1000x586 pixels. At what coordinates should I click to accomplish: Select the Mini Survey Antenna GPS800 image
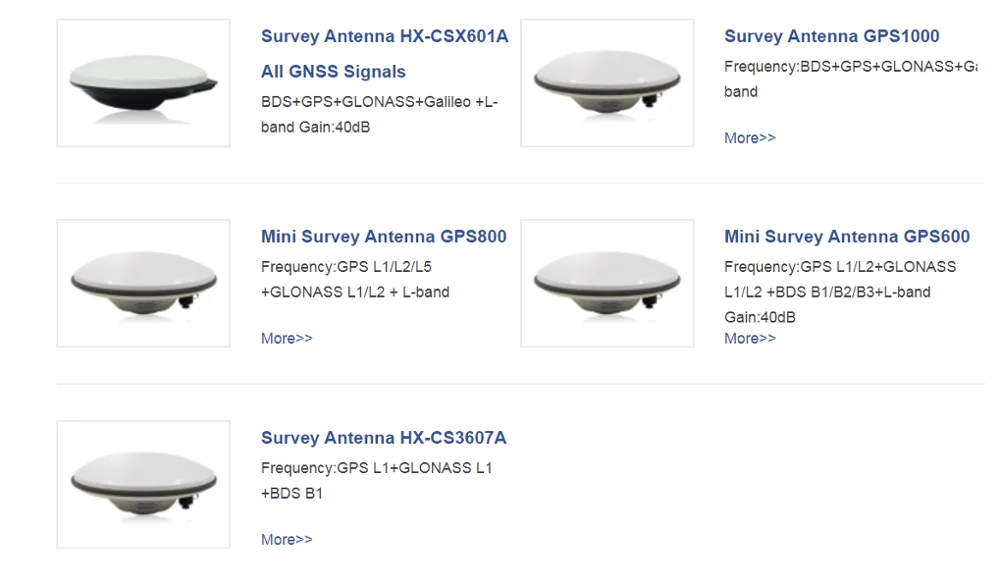pos(143,283)
